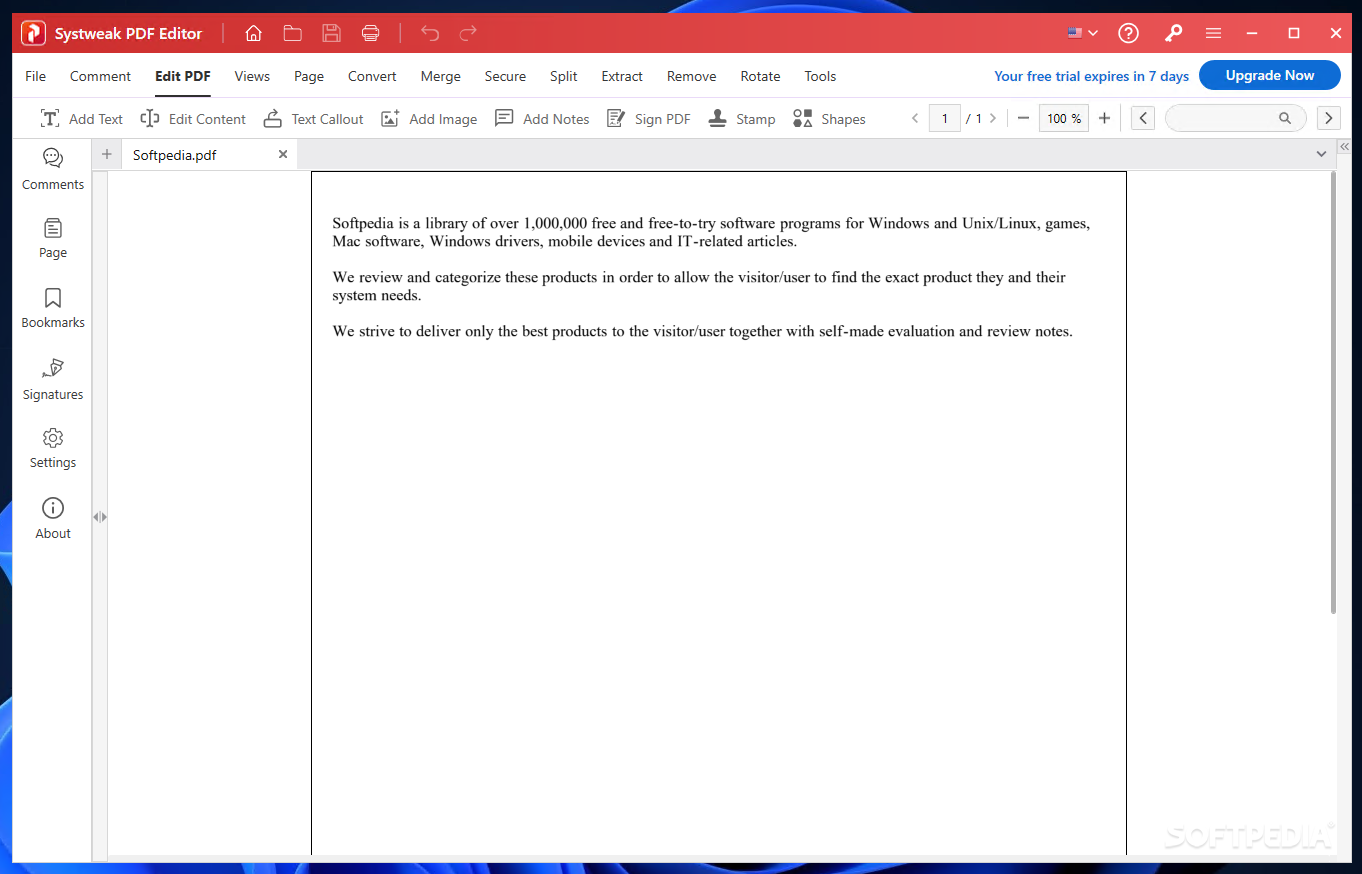Click the Upgrade Now button

[x=1270, y=75]
